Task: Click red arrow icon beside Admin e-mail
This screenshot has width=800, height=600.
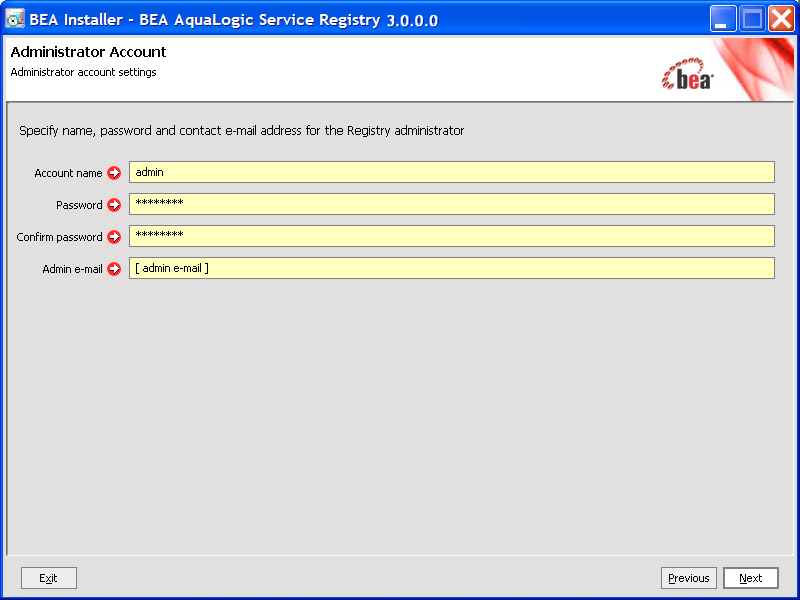Action: tap(114, 269)
